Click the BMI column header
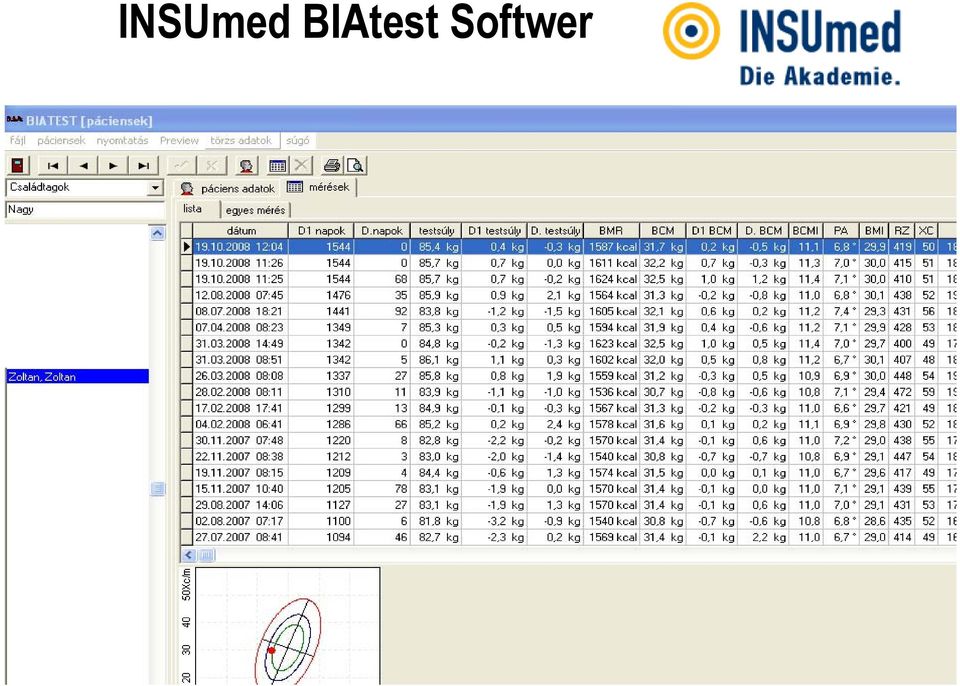The height and width of the screenshot is (686, 960). 874,230
